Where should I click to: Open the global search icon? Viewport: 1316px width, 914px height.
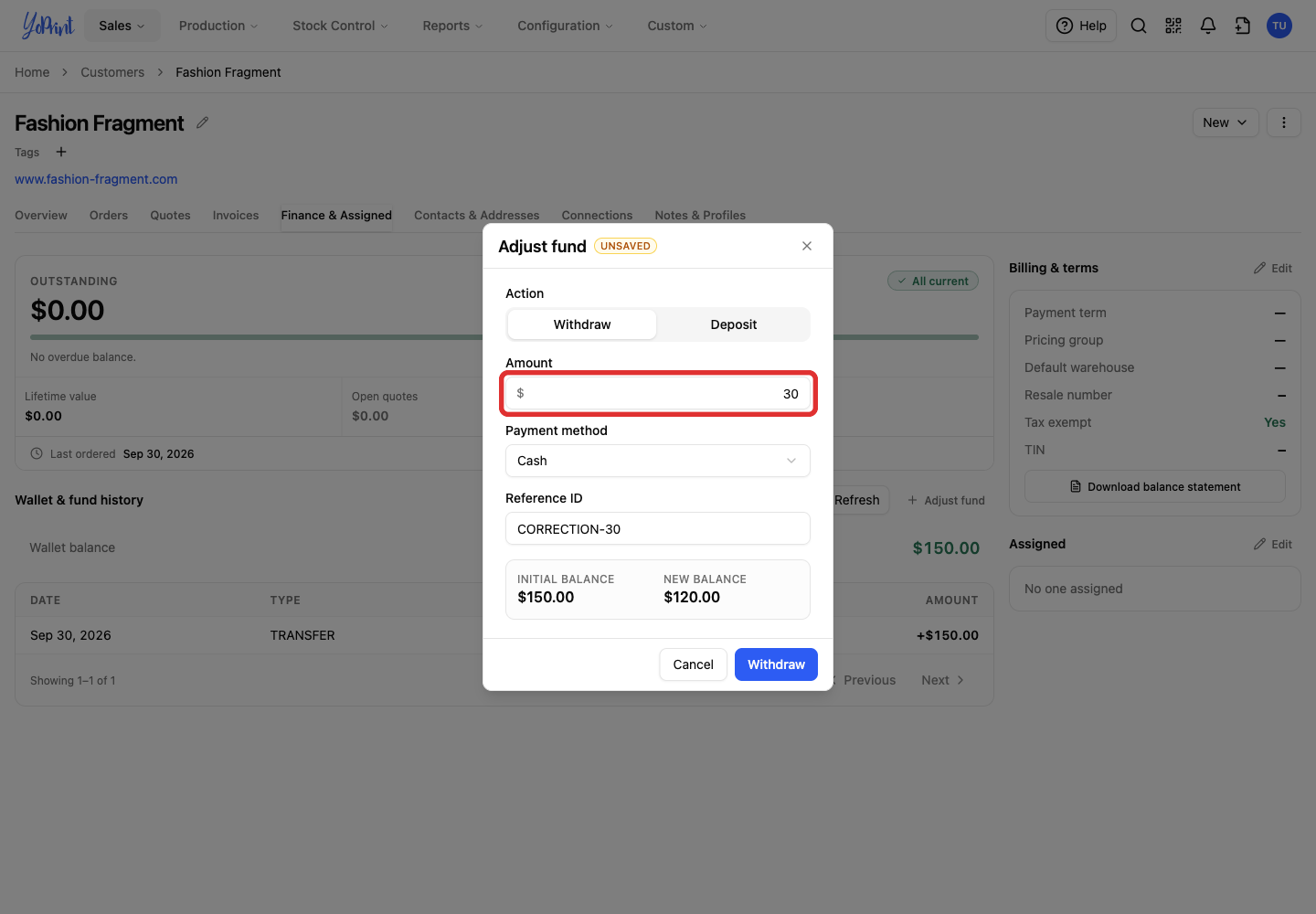pos(1139,26)
